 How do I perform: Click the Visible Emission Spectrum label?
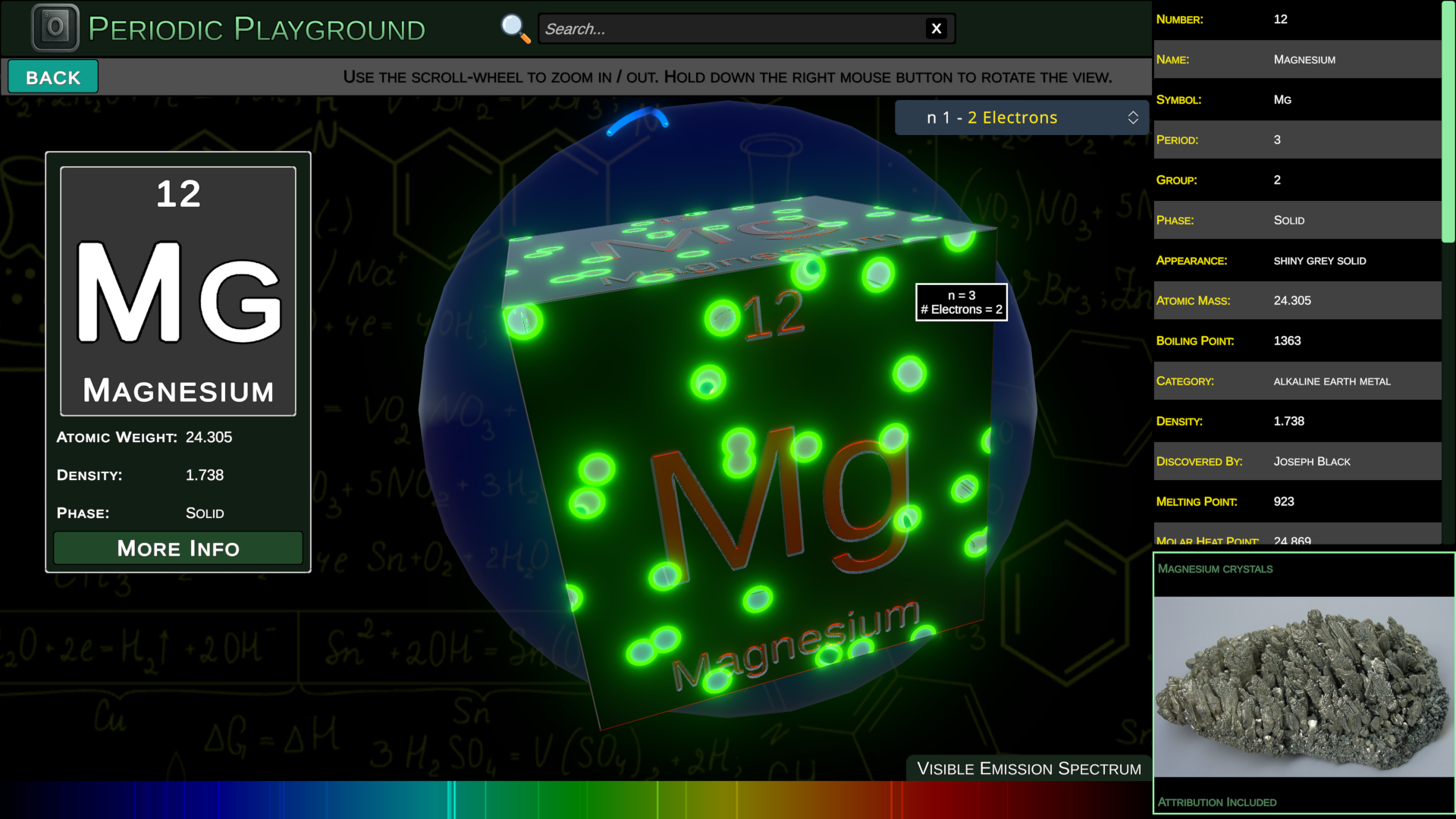(x=1029, y=768)
